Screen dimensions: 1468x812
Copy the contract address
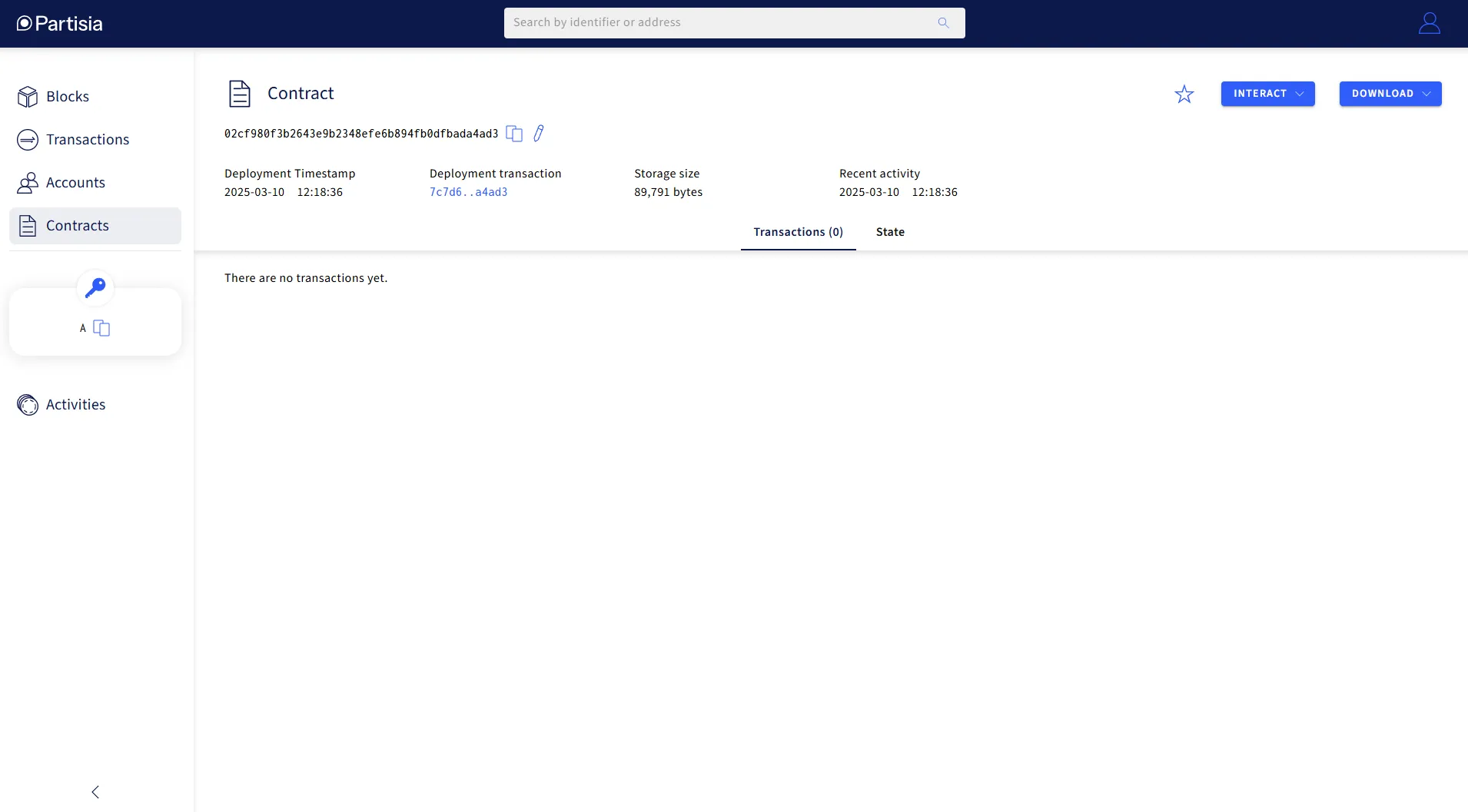(x=514, y=134)
